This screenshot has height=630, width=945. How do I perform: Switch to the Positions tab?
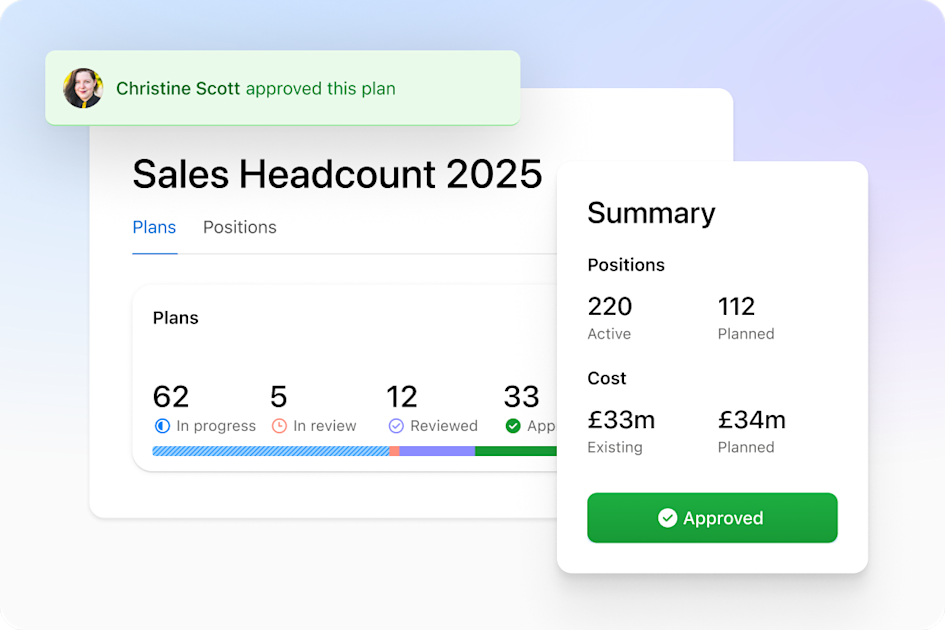click(239, 227)
